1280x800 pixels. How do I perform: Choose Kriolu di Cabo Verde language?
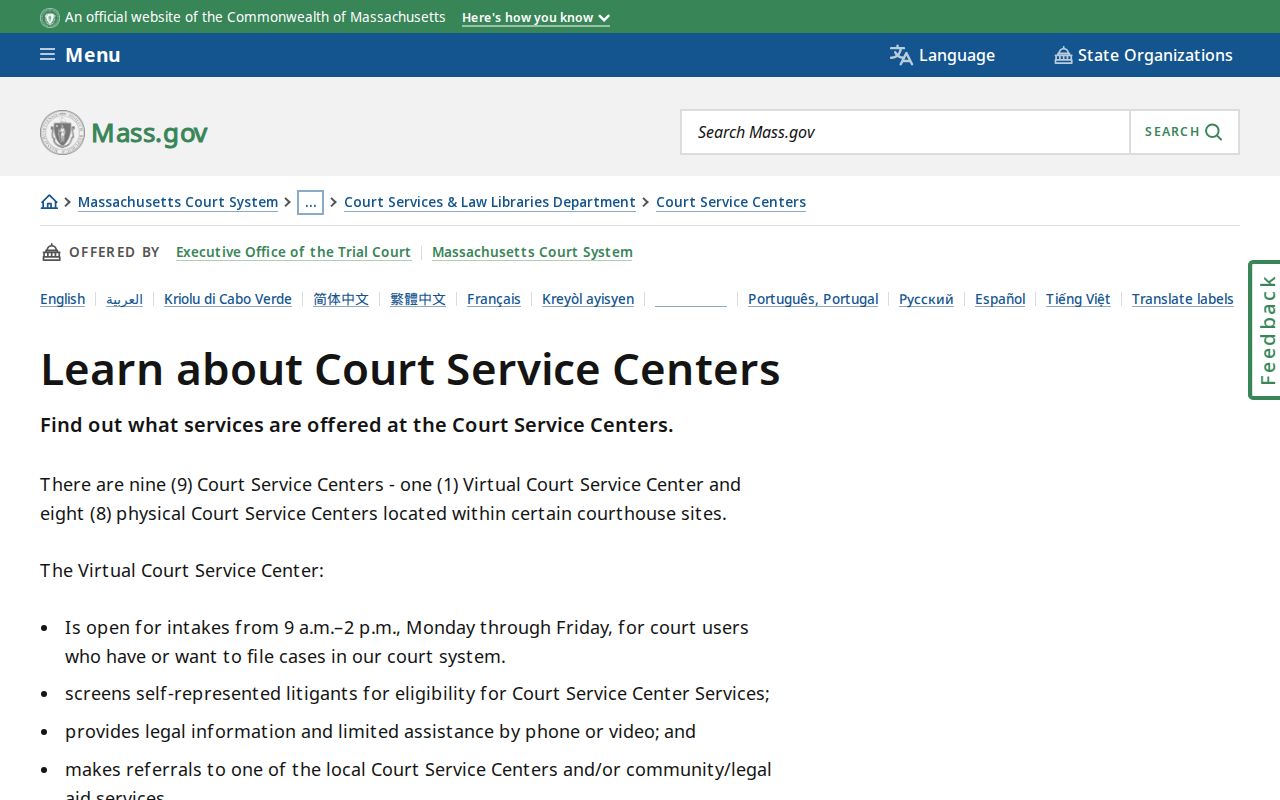[228, 299]
